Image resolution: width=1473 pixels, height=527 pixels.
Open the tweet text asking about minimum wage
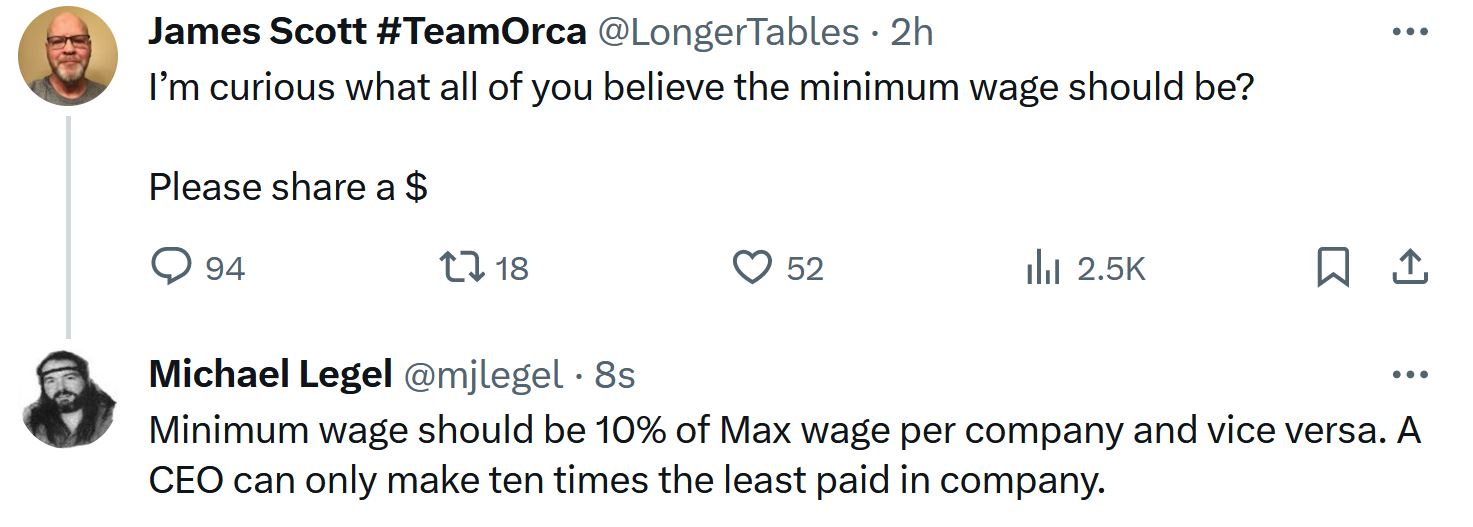(x=701, y=88)
